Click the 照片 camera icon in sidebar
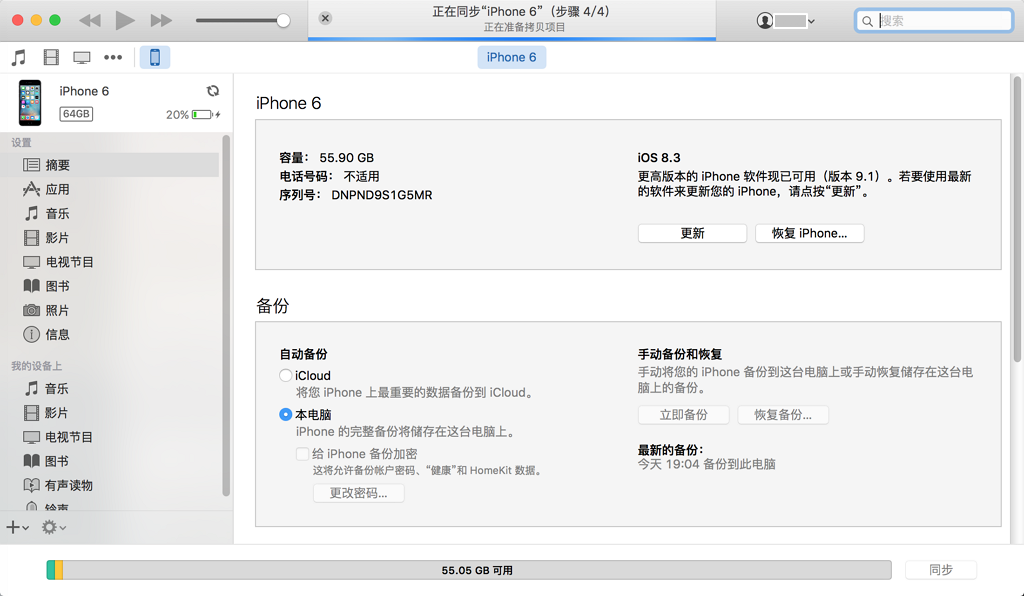 tap(31, 310)
